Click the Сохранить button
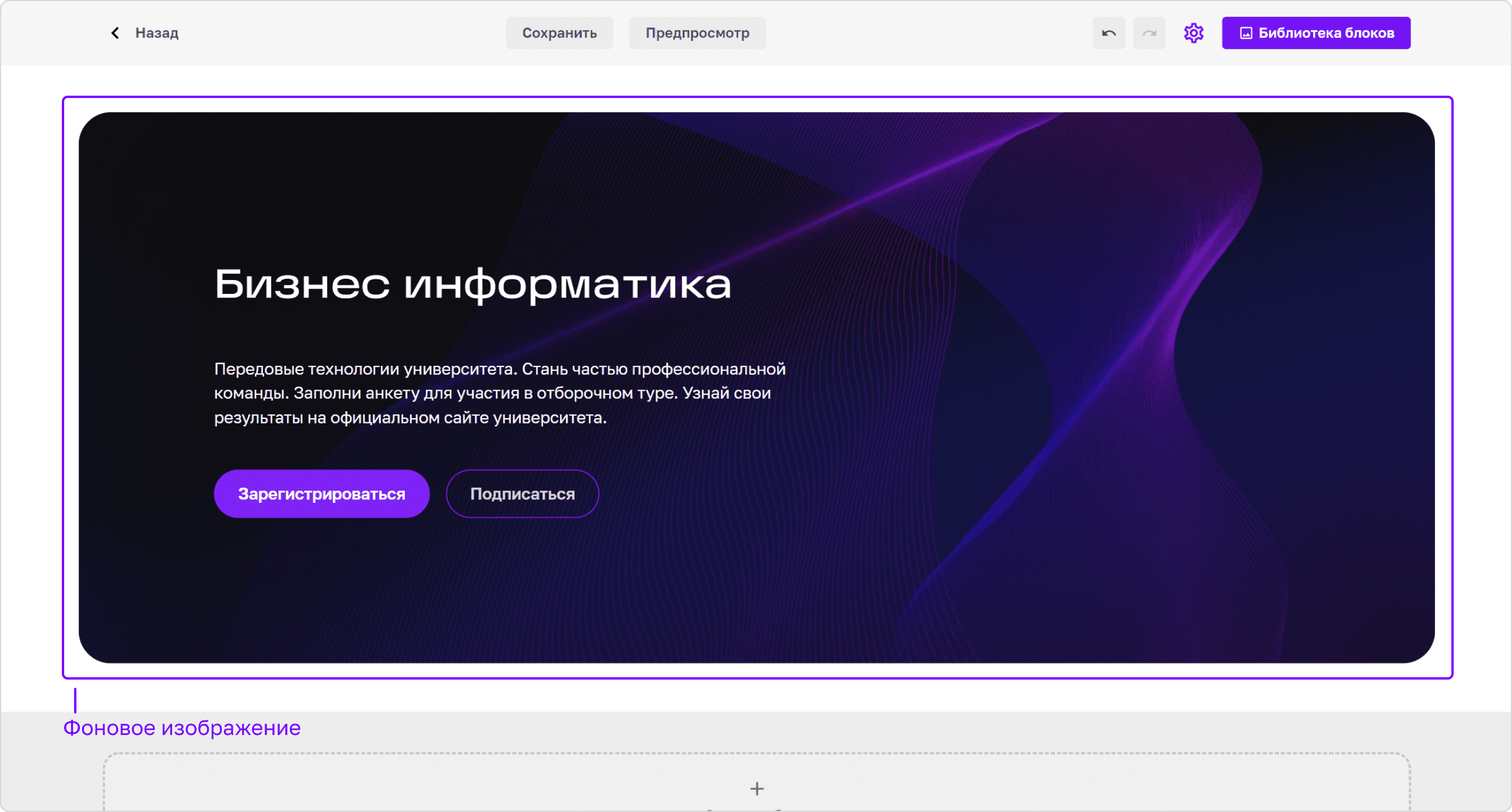 coord(559,33)
